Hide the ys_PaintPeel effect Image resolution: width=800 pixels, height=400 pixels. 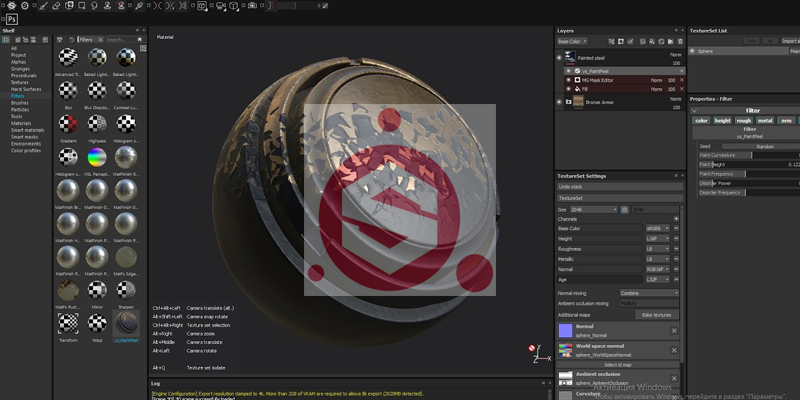(568, 71)
